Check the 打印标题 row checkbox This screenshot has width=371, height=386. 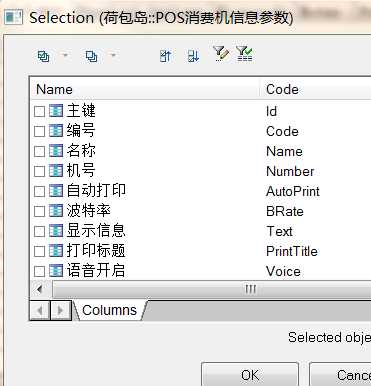pos(39,251)
